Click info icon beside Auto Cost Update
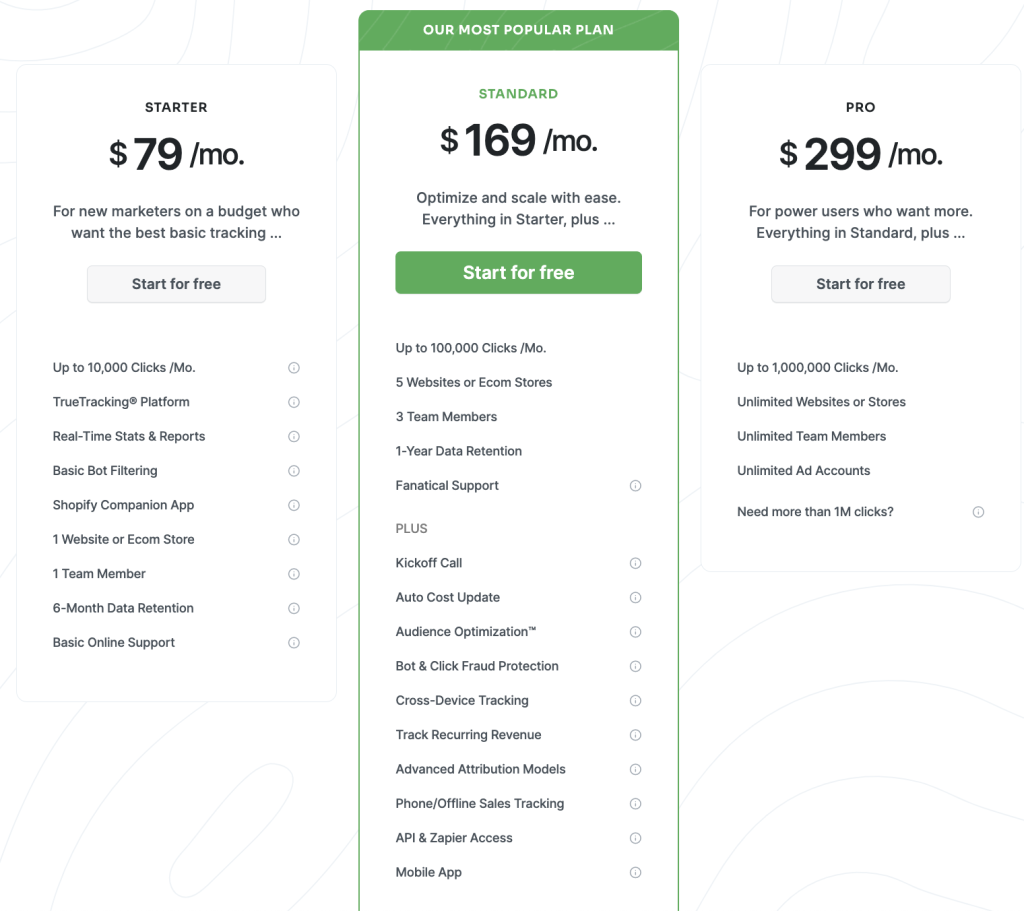This screenshot has height=911, width=1024. (x=635, y=598)
